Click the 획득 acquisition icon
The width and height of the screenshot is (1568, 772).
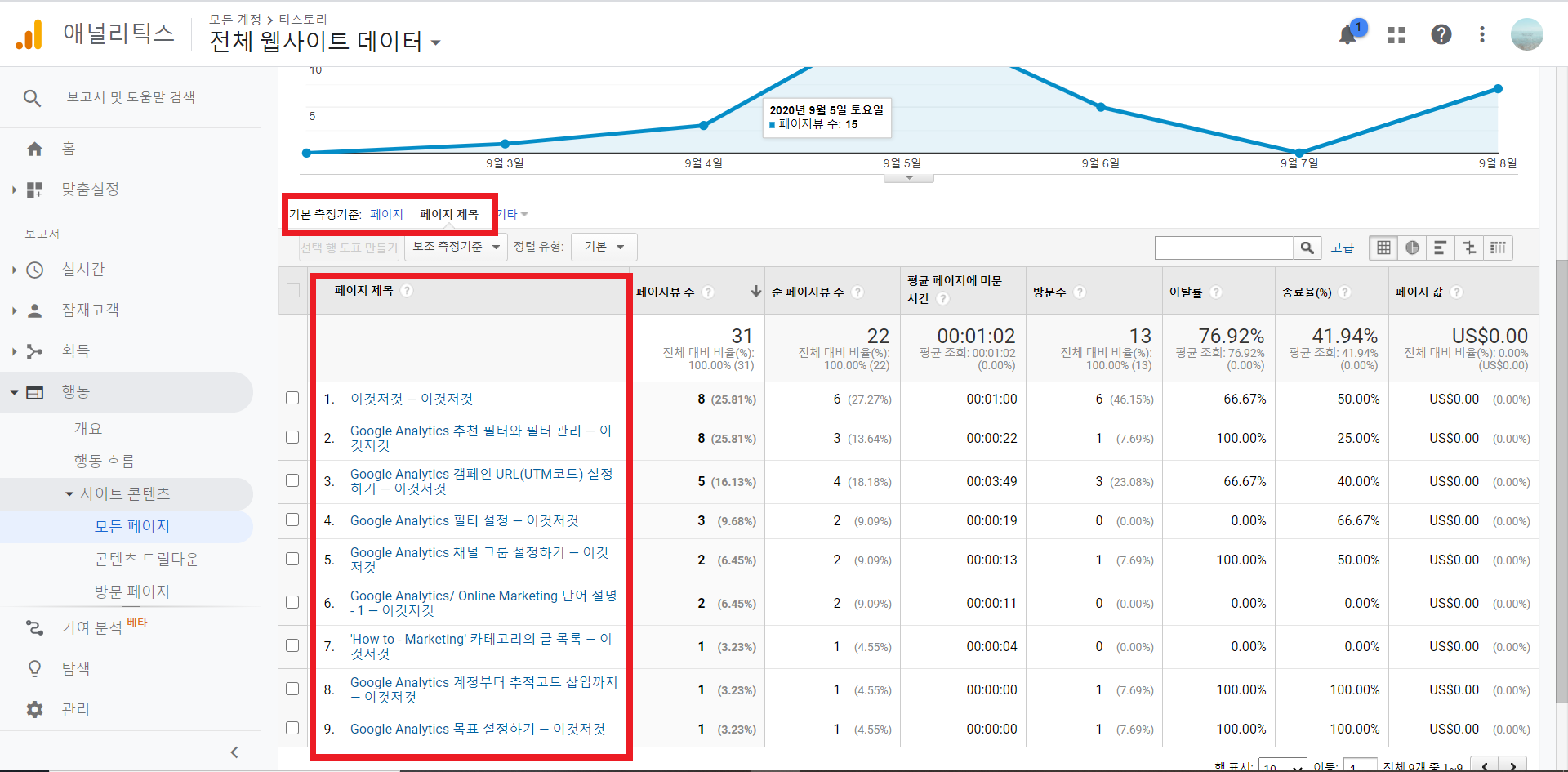34,351
